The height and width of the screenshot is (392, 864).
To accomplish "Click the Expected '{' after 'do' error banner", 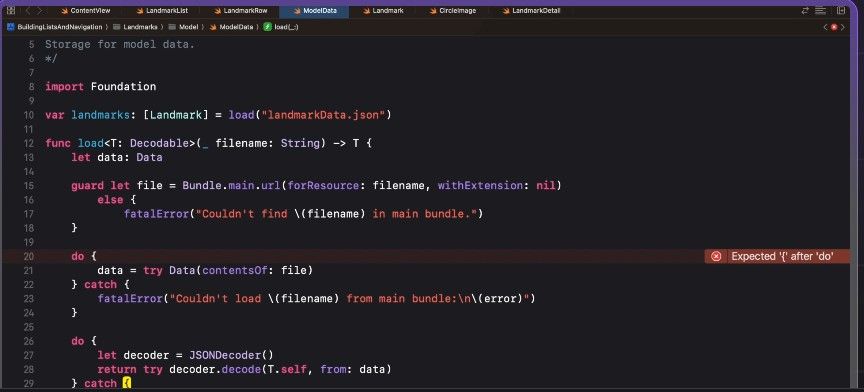I will tap(777, 256).
